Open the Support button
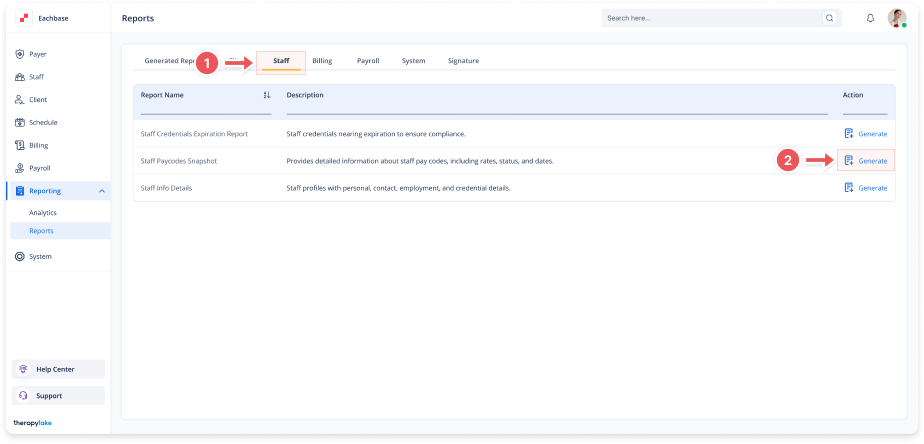This screenshot has height=444, width=924. coord(58,396)
